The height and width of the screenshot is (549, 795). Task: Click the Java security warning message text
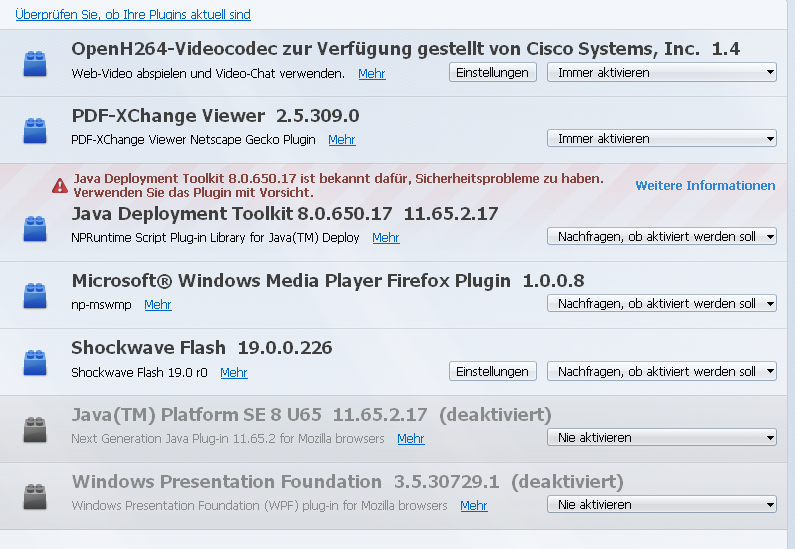(339, 186)
